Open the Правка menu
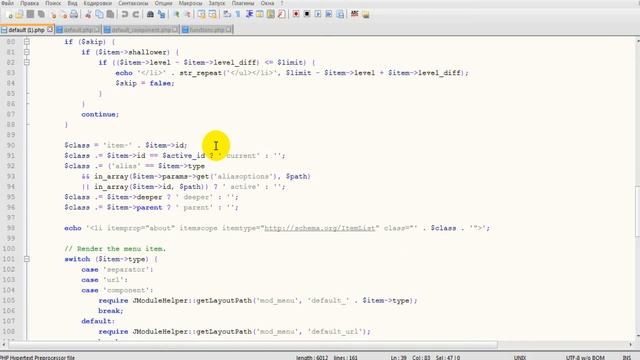 (29, 3)
